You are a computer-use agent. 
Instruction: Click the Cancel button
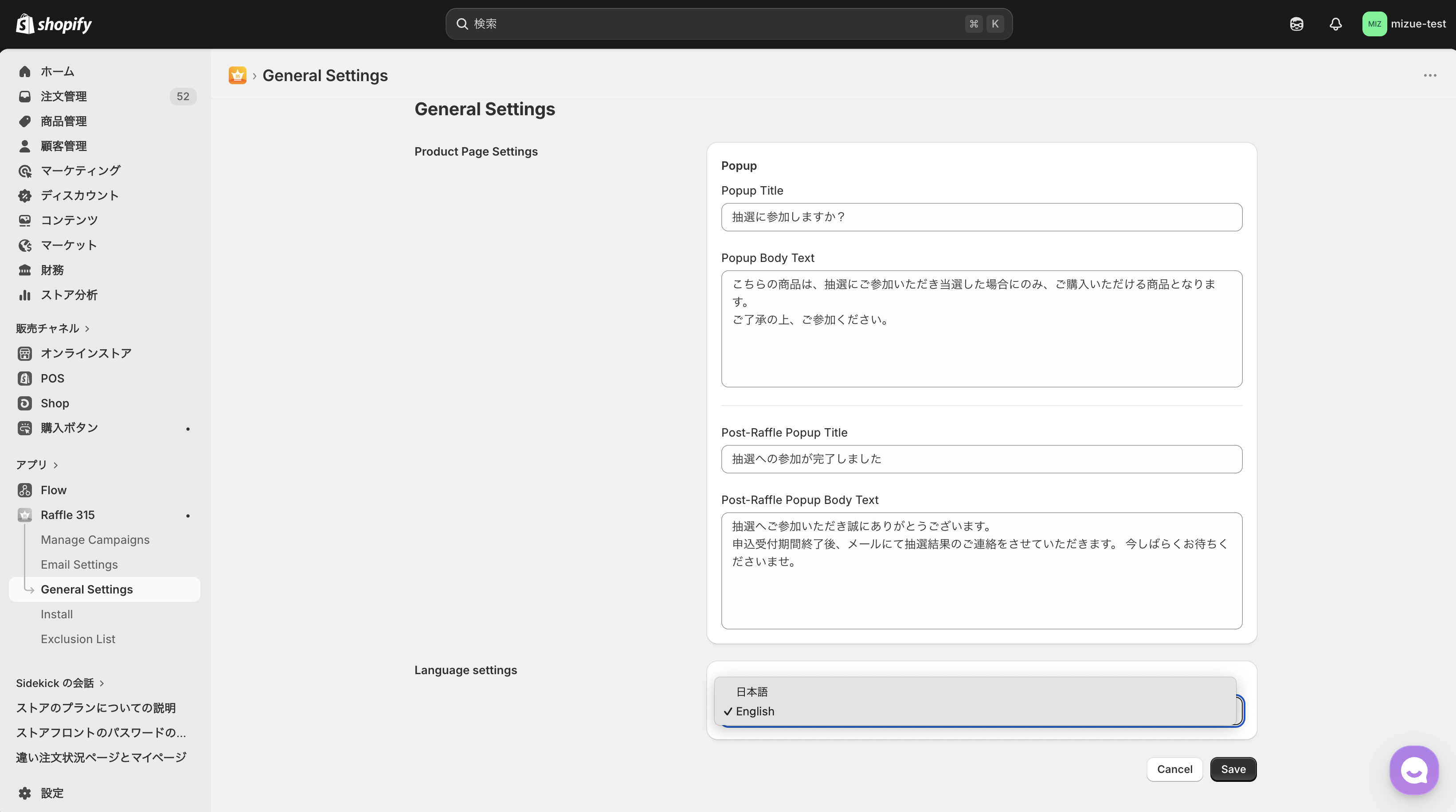[x=1174, y=769]
